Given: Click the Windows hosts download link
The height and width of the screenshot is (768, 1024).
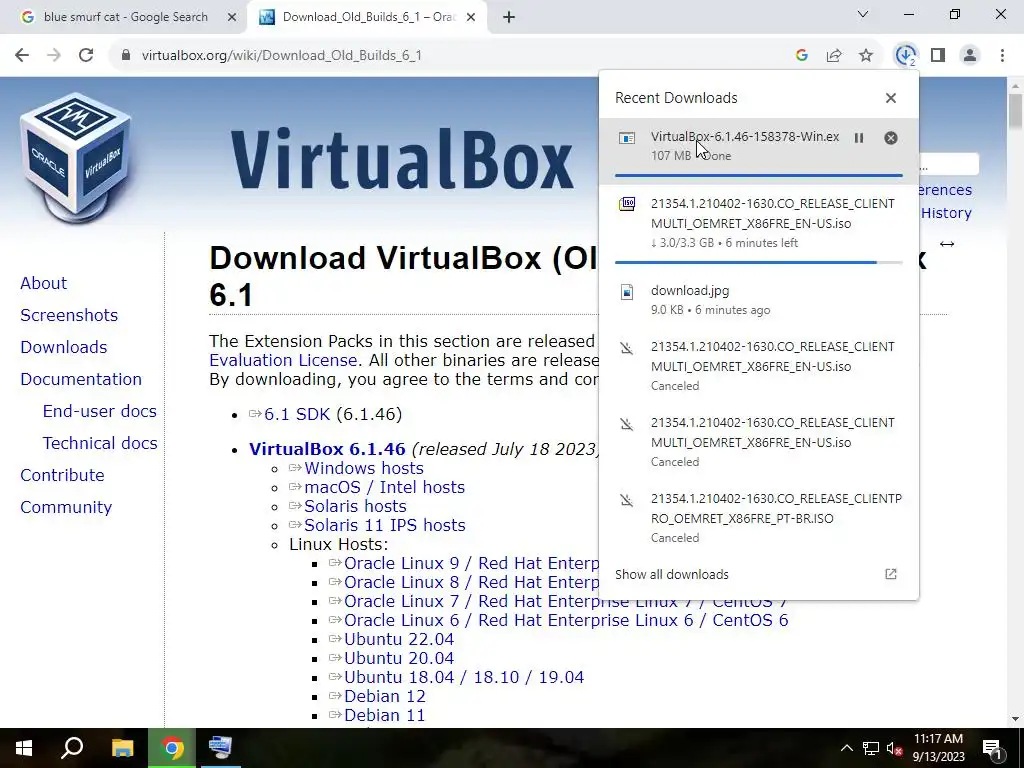Looking at the screenshot, I should coord(364,469).
